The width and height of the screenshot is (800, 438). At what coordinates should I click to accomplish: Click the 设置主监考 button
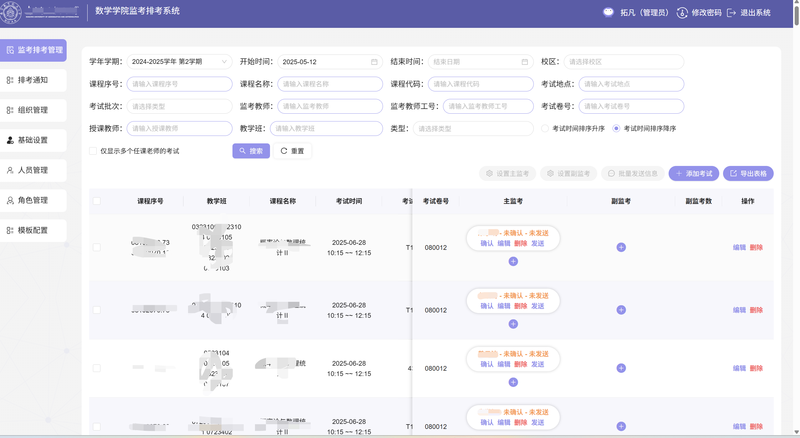(507, 174)
